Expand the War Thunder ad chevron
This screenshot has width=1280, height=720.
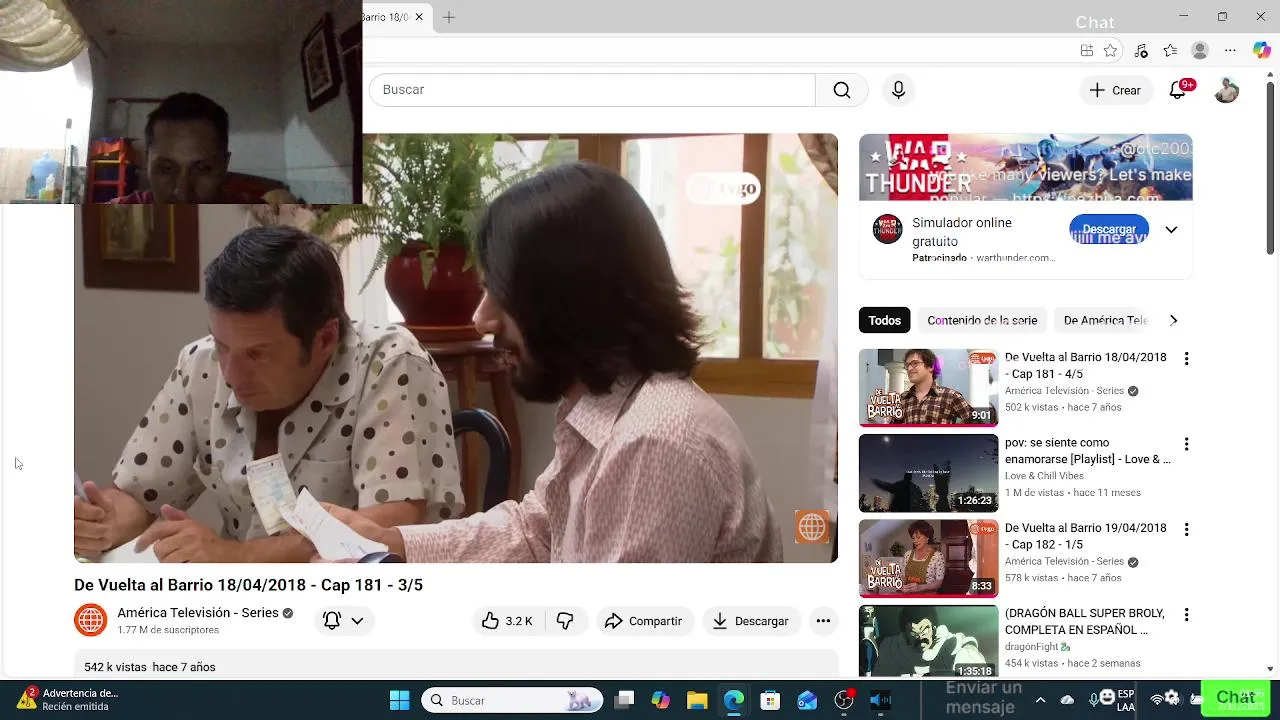(x=1171, y=230)
